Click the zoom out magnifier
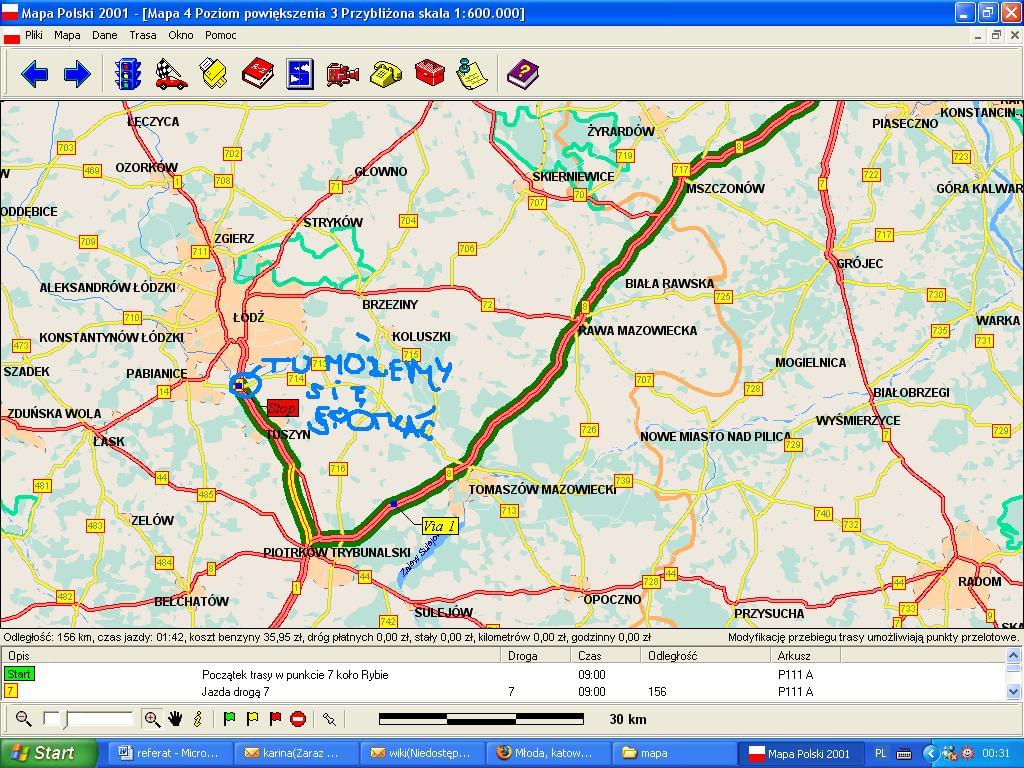 click(24, 719)
